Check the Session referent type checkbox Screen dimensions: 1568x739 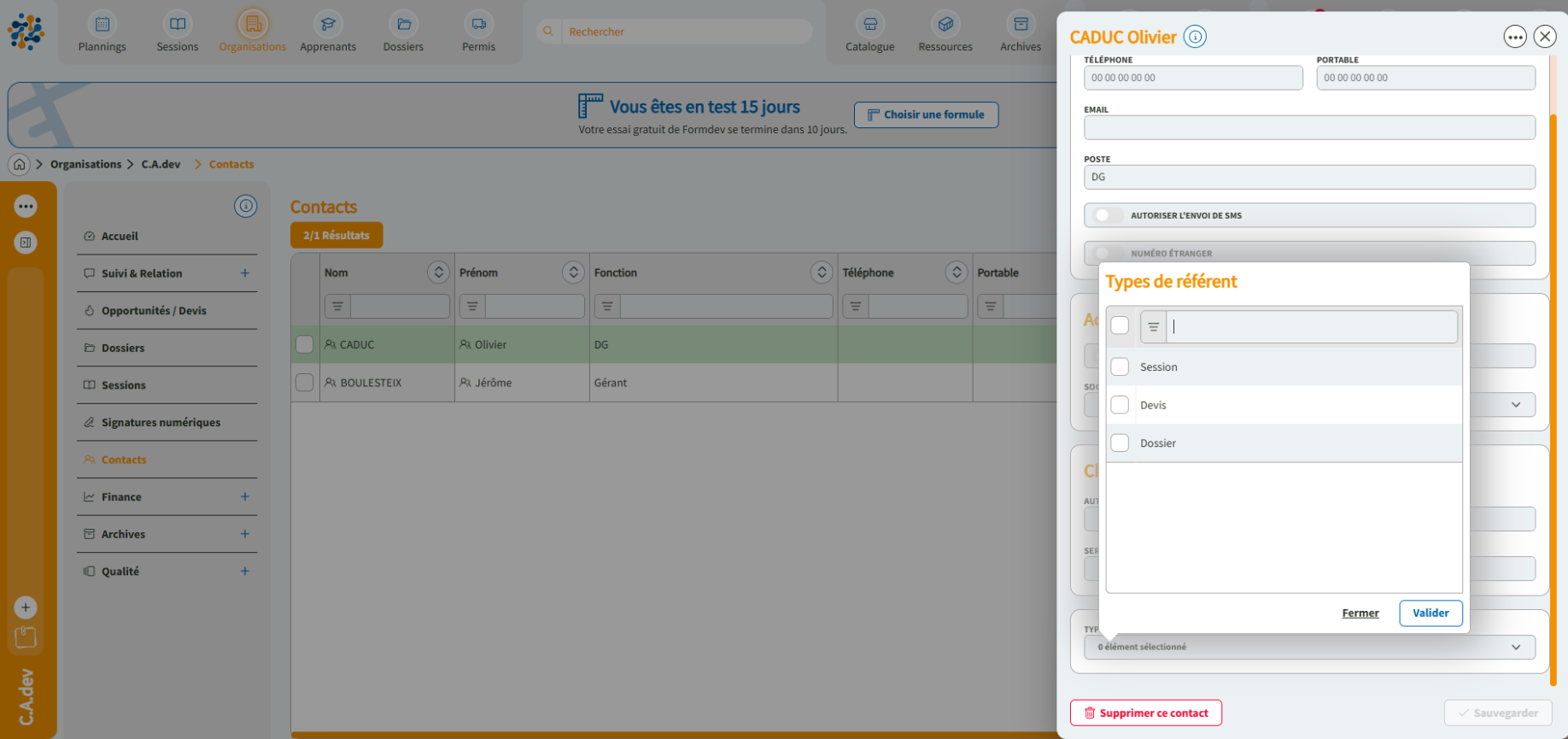[x=1120, y=367]
